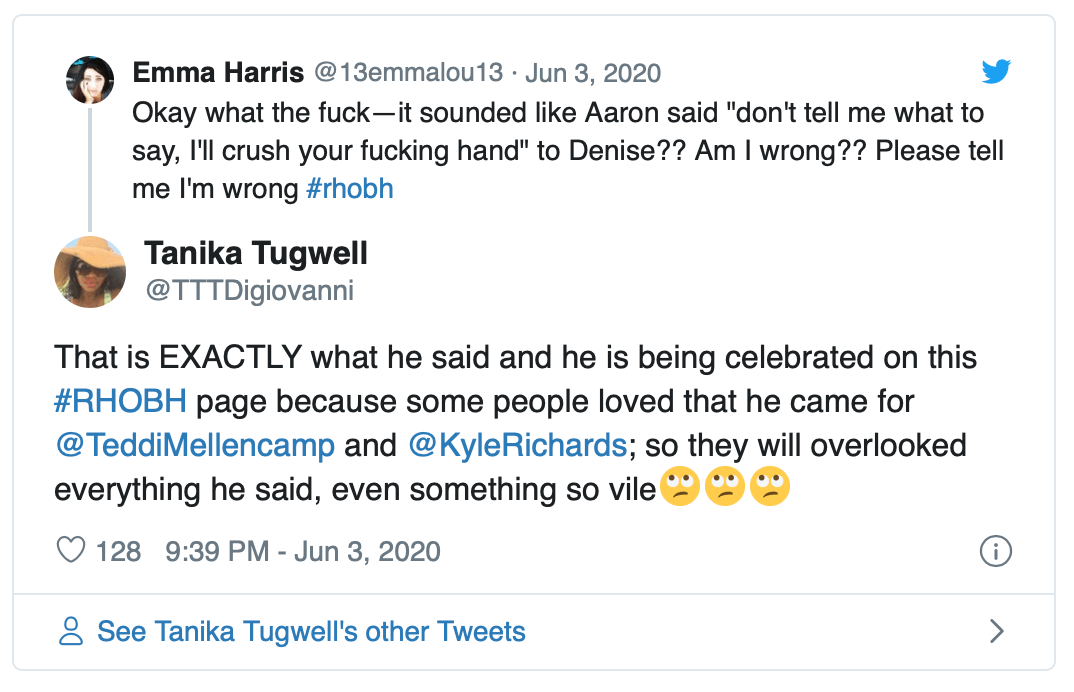Open the tweet info icon

[x=996, y=551]
